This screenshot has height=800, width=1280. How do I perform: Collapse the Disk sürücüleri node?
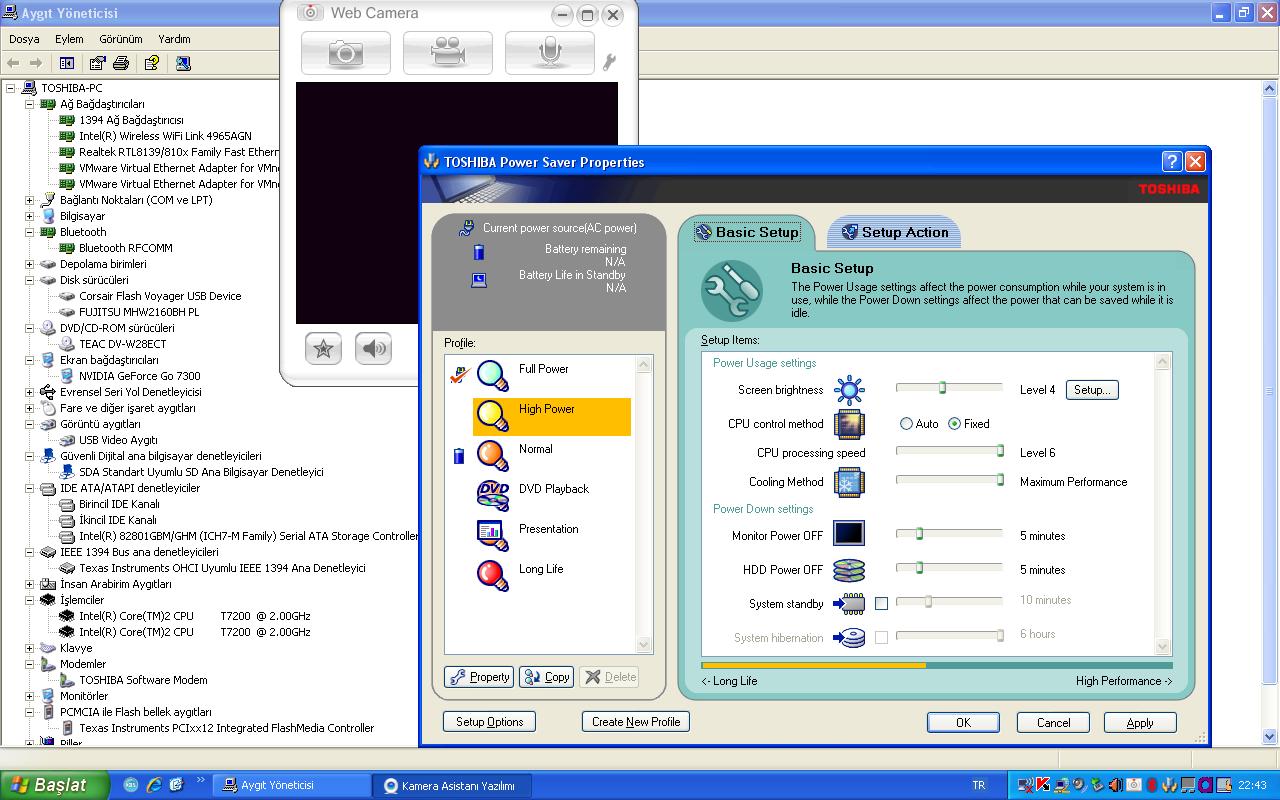(x=30, y=280)
